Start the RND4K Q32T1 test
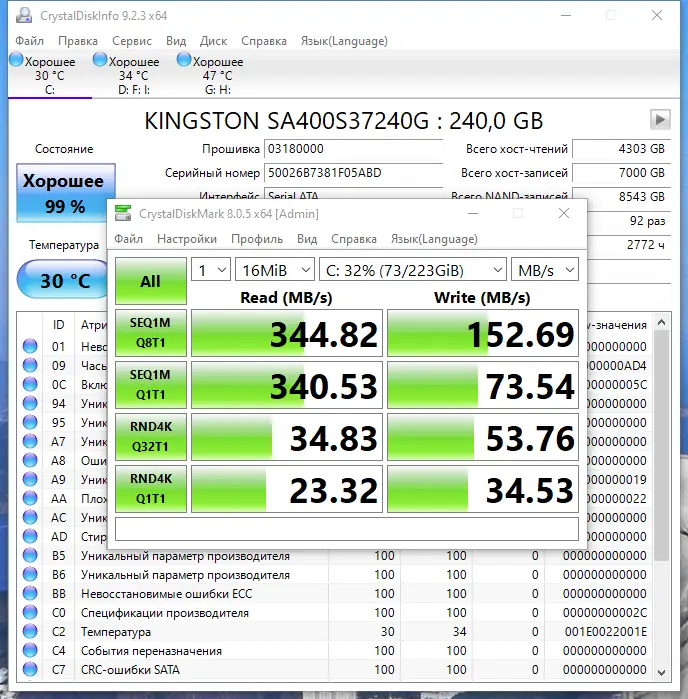 (151, 437)
